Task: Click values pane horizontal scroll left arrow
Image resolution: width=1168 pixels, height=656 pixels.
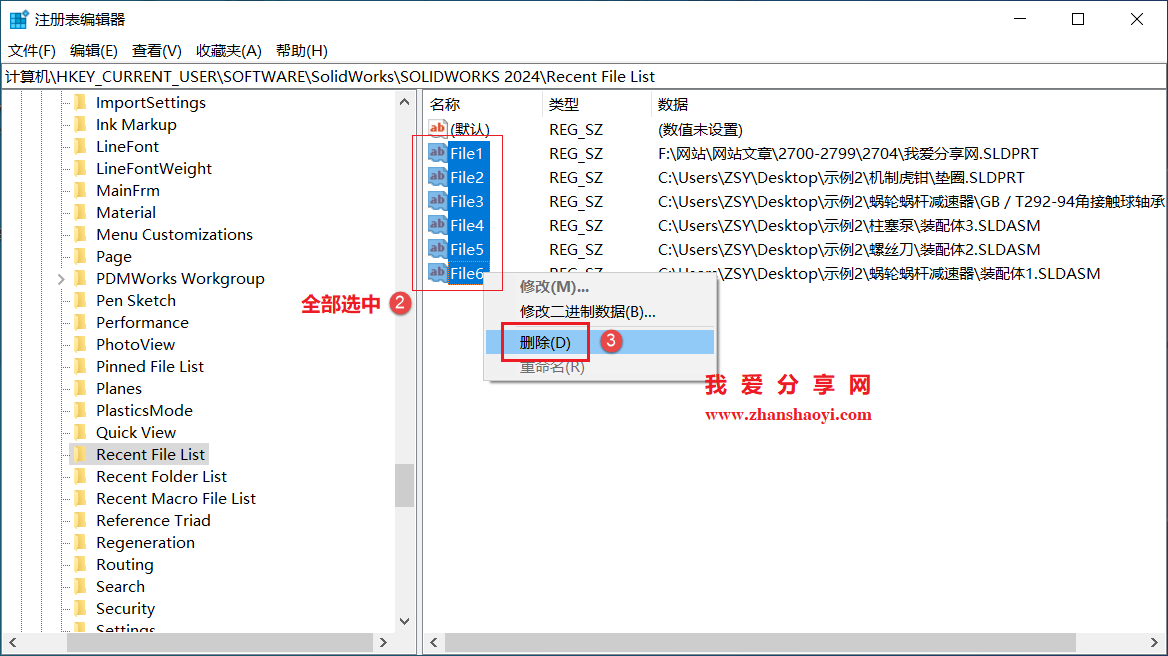Action: click(x=434, y=642)
